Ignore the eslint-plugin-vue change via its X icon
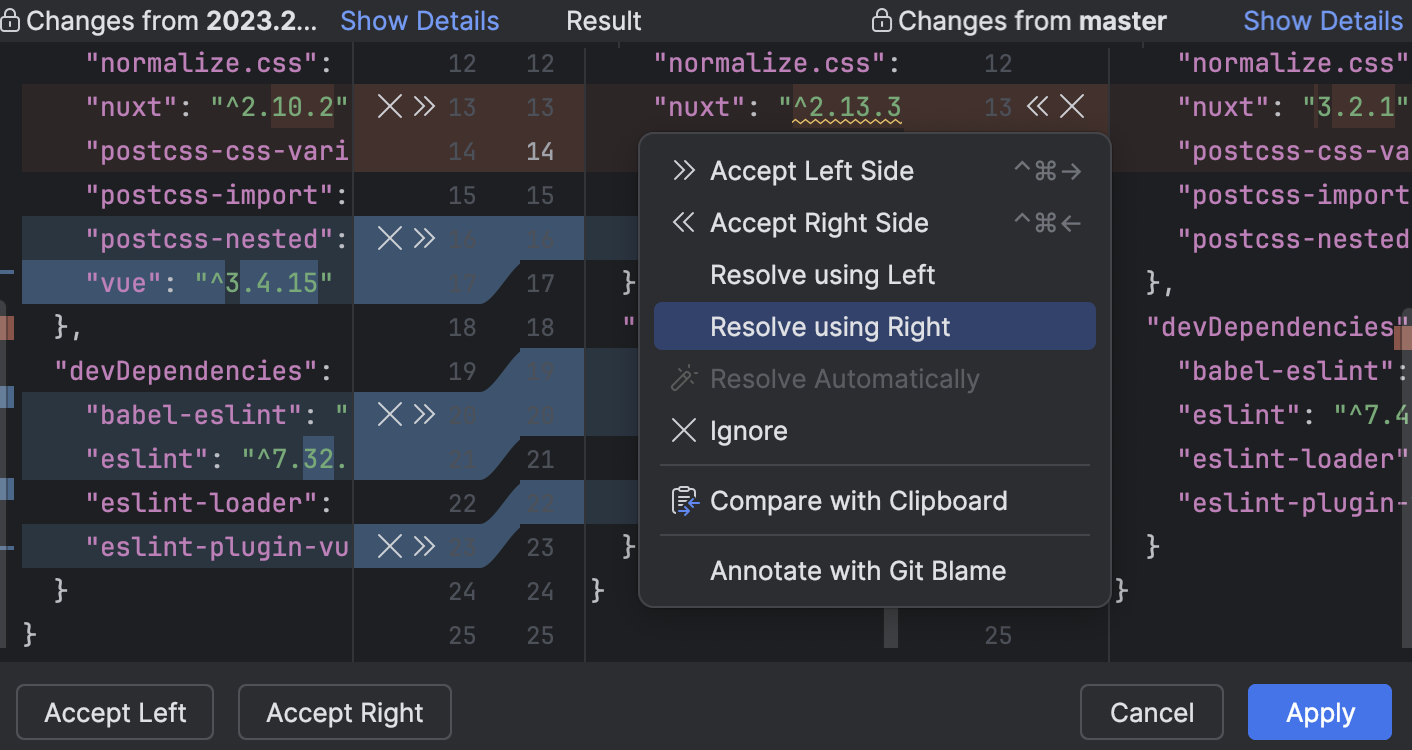 click(389, 546)
